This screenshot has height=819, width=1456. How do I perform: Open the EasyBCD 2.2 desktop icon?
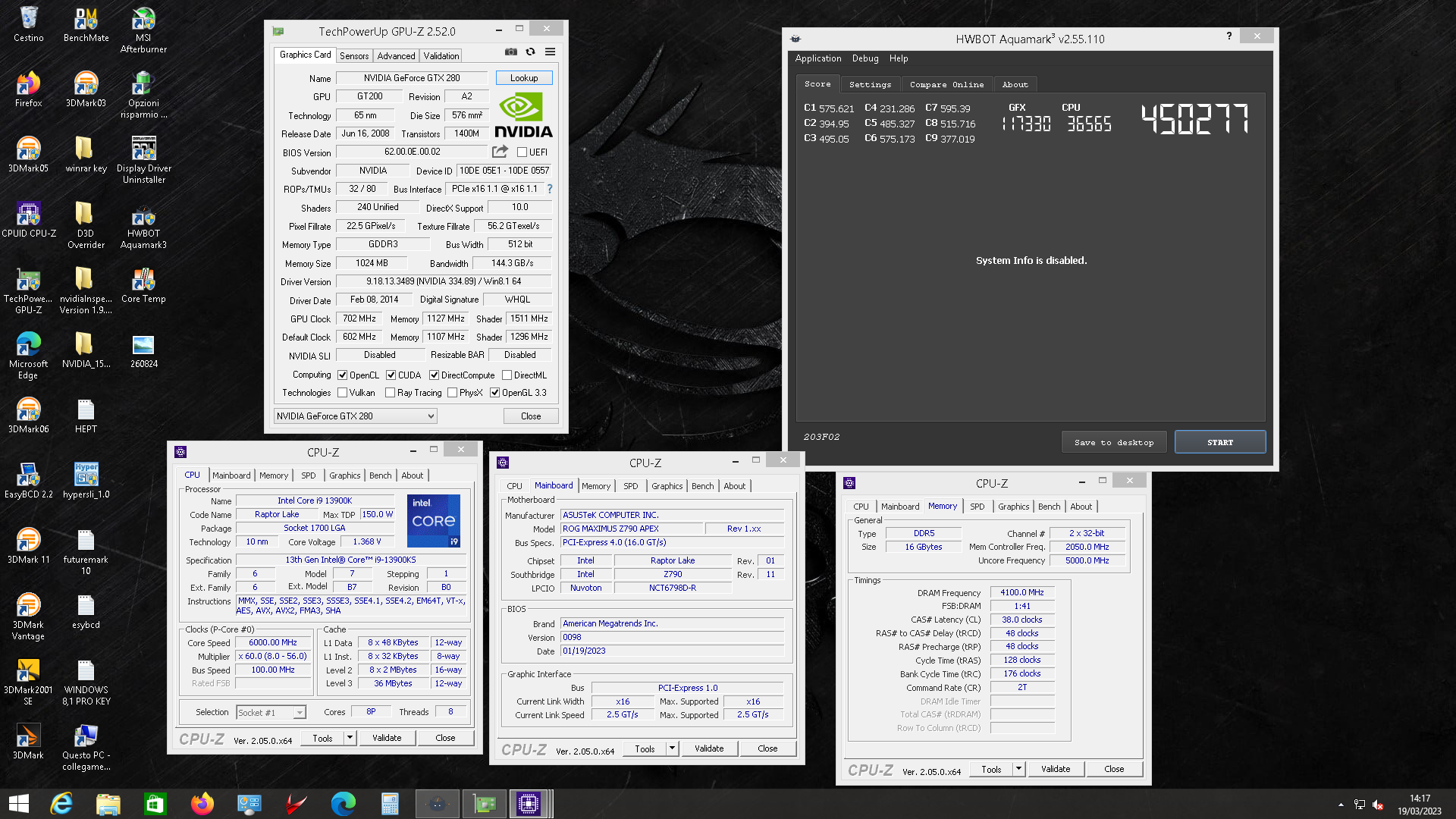pos(29,482)
